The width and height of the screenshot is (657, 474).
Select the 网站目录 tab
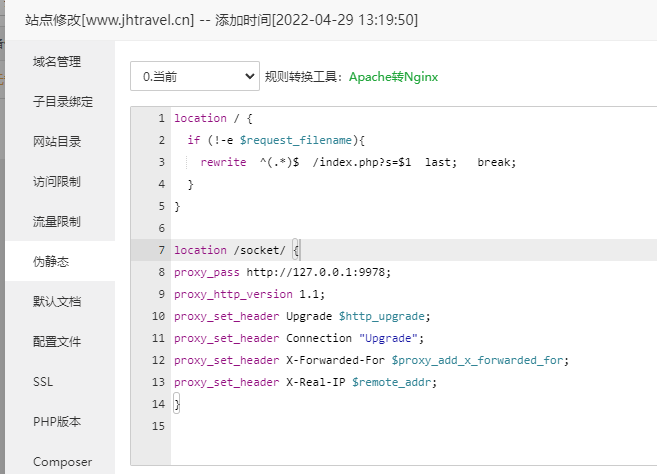(x=57, y=142)
